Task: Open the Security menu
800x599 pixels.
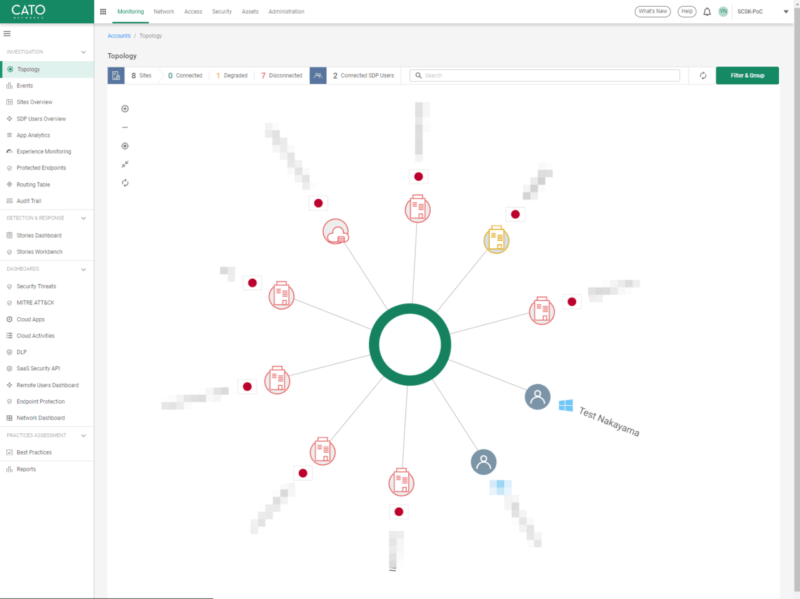Action: coord(222,11)
